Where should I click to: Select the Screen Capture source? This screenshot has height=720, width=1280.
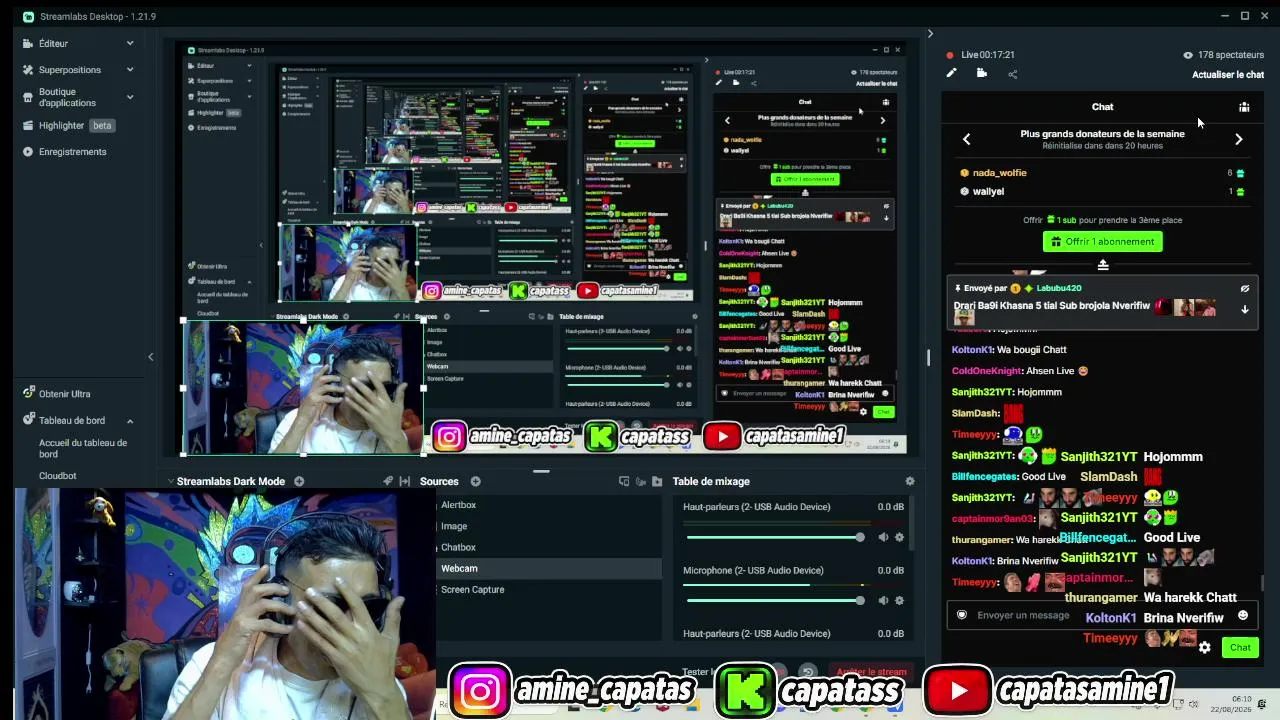(x=549, y=589)
